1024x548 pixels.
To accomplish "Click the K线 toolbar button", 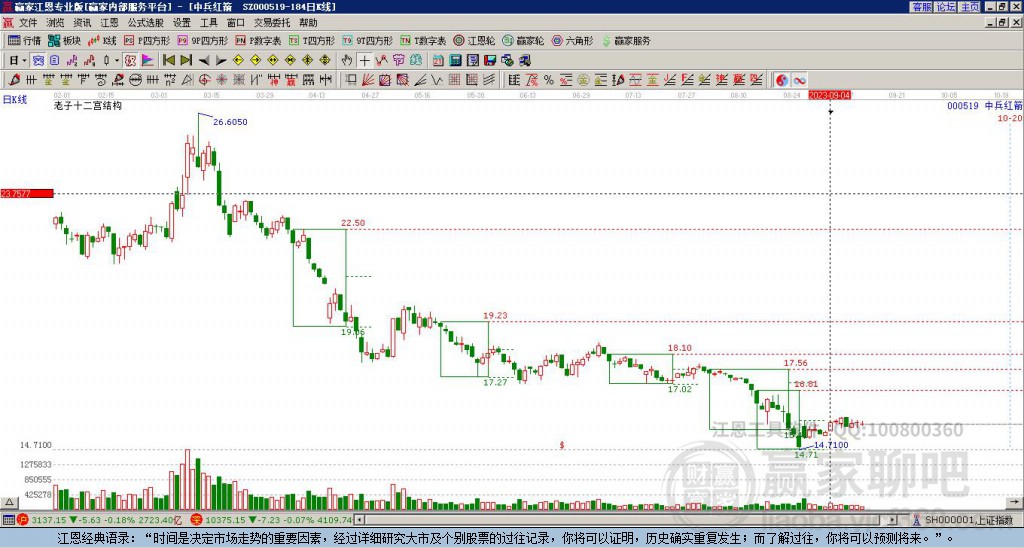I will pos(102,40).
